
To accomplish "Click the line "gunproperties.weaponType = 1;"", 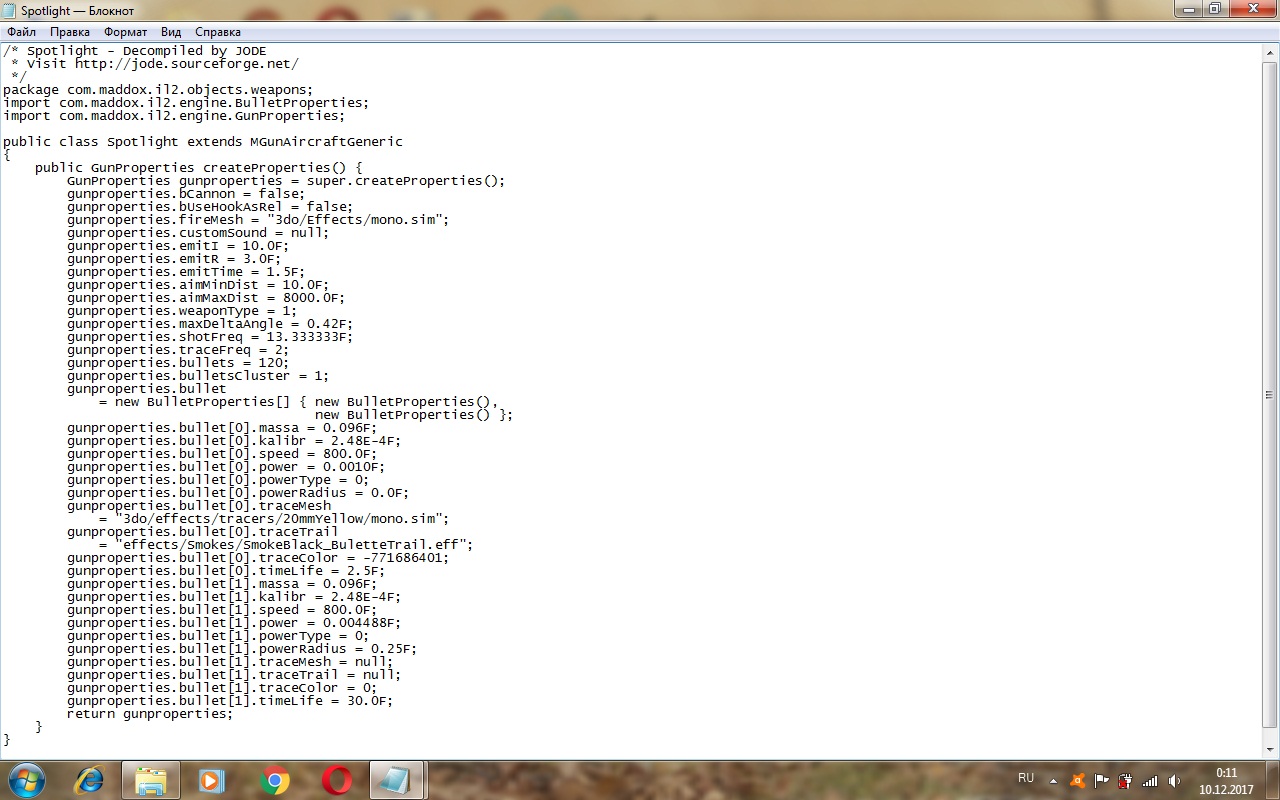I will point(182,310).
